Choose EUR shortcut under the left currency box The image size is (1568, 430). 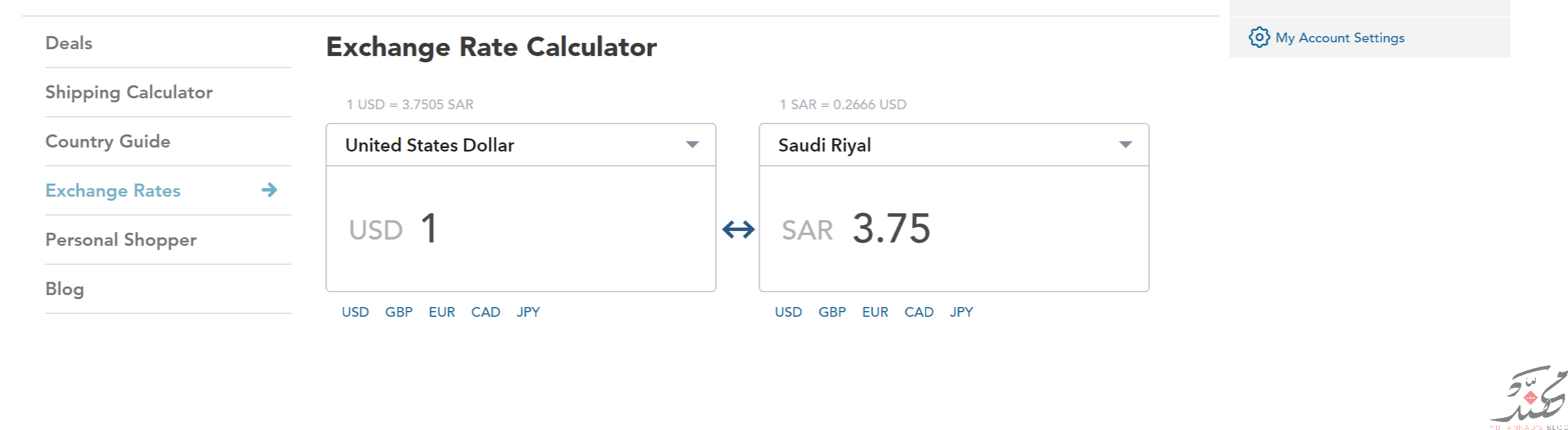pos(442,312)
